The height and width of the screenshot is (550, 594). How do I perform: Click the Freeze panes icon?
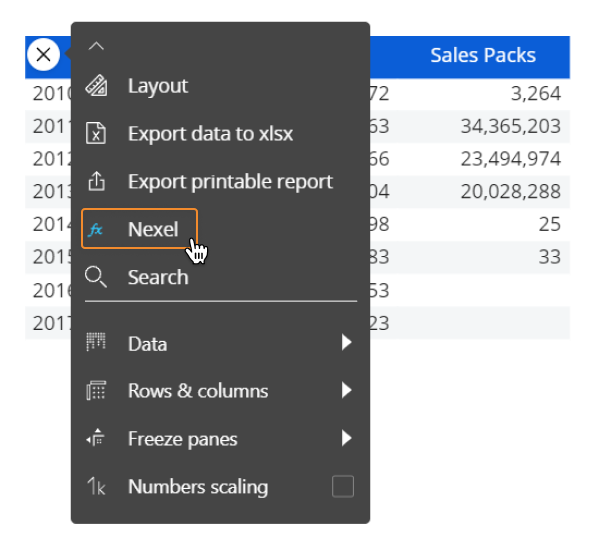(x=95, y=438)
